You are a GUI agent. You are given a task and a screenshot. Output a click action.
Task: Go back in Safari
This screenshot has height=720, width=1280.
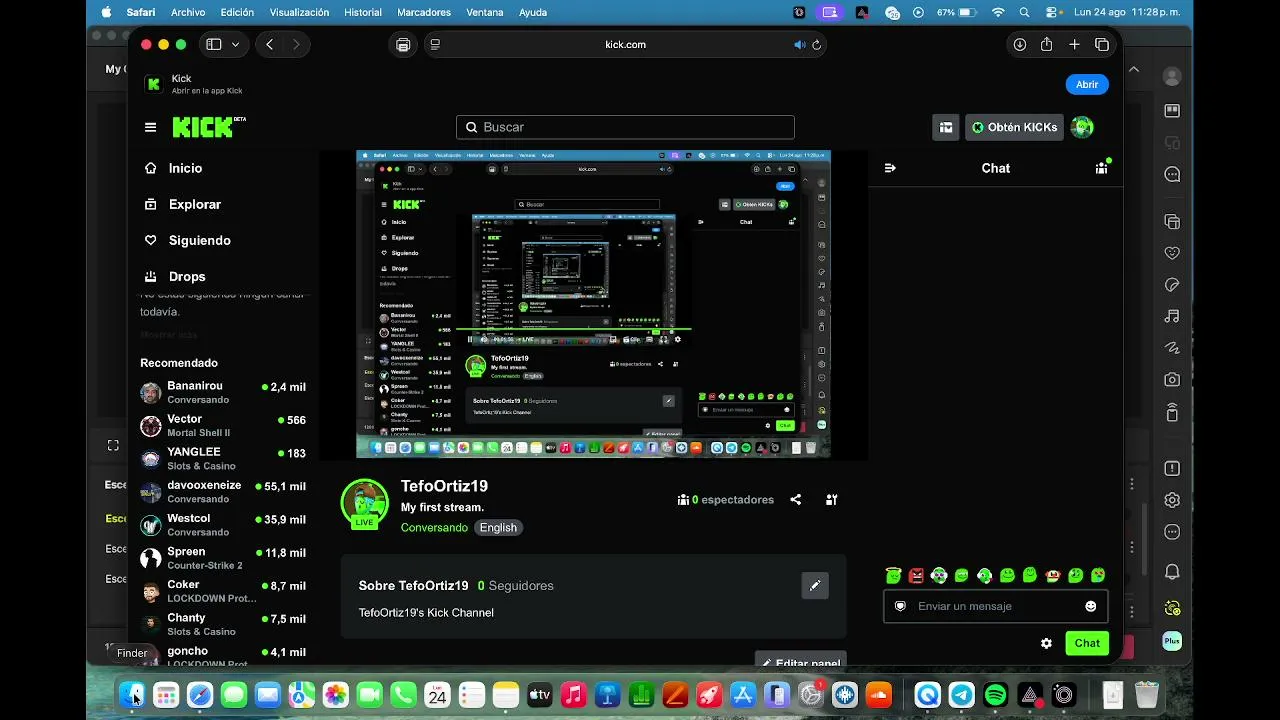(269, 44)
